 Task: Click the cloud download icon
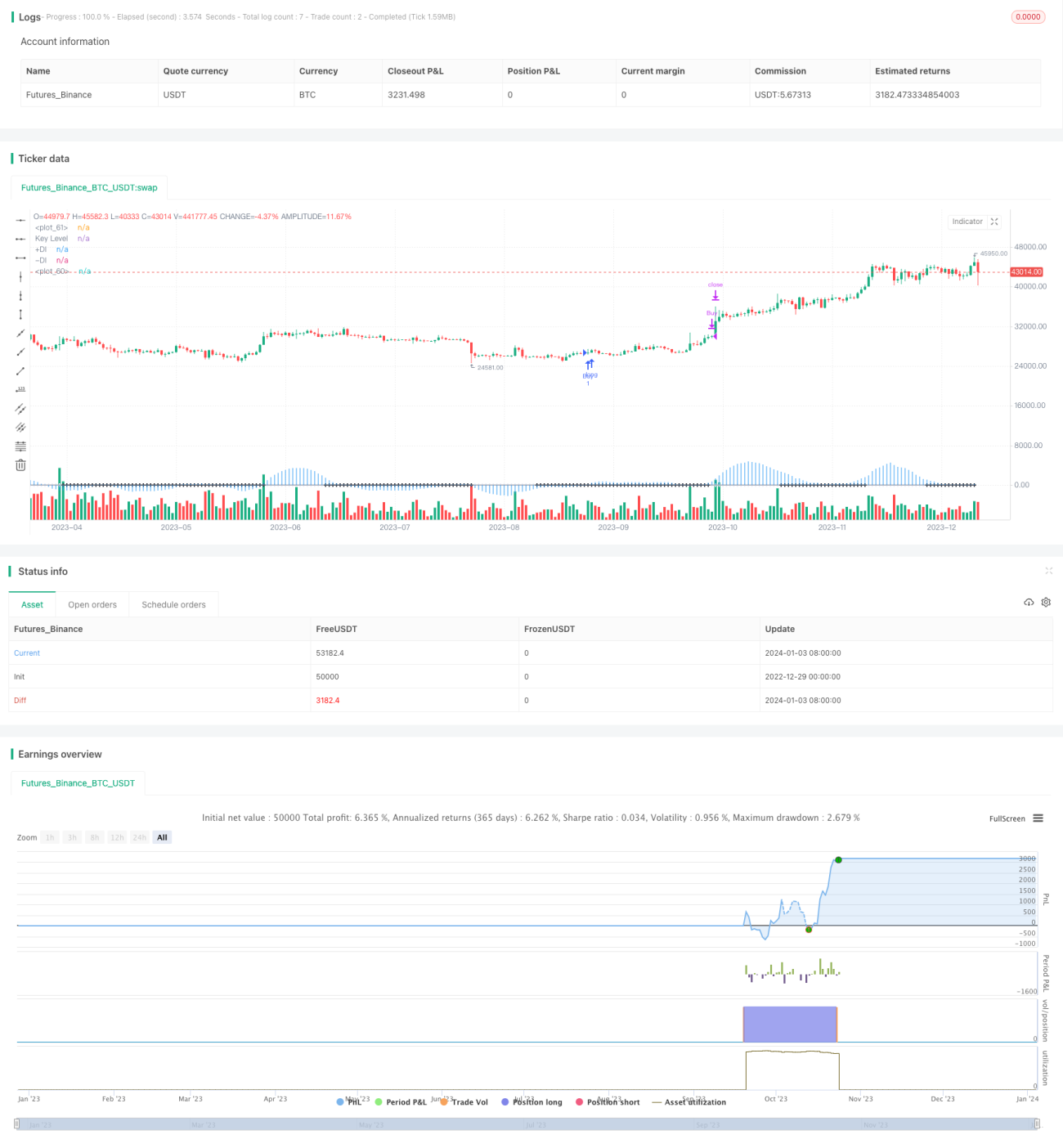(1029, 603)
